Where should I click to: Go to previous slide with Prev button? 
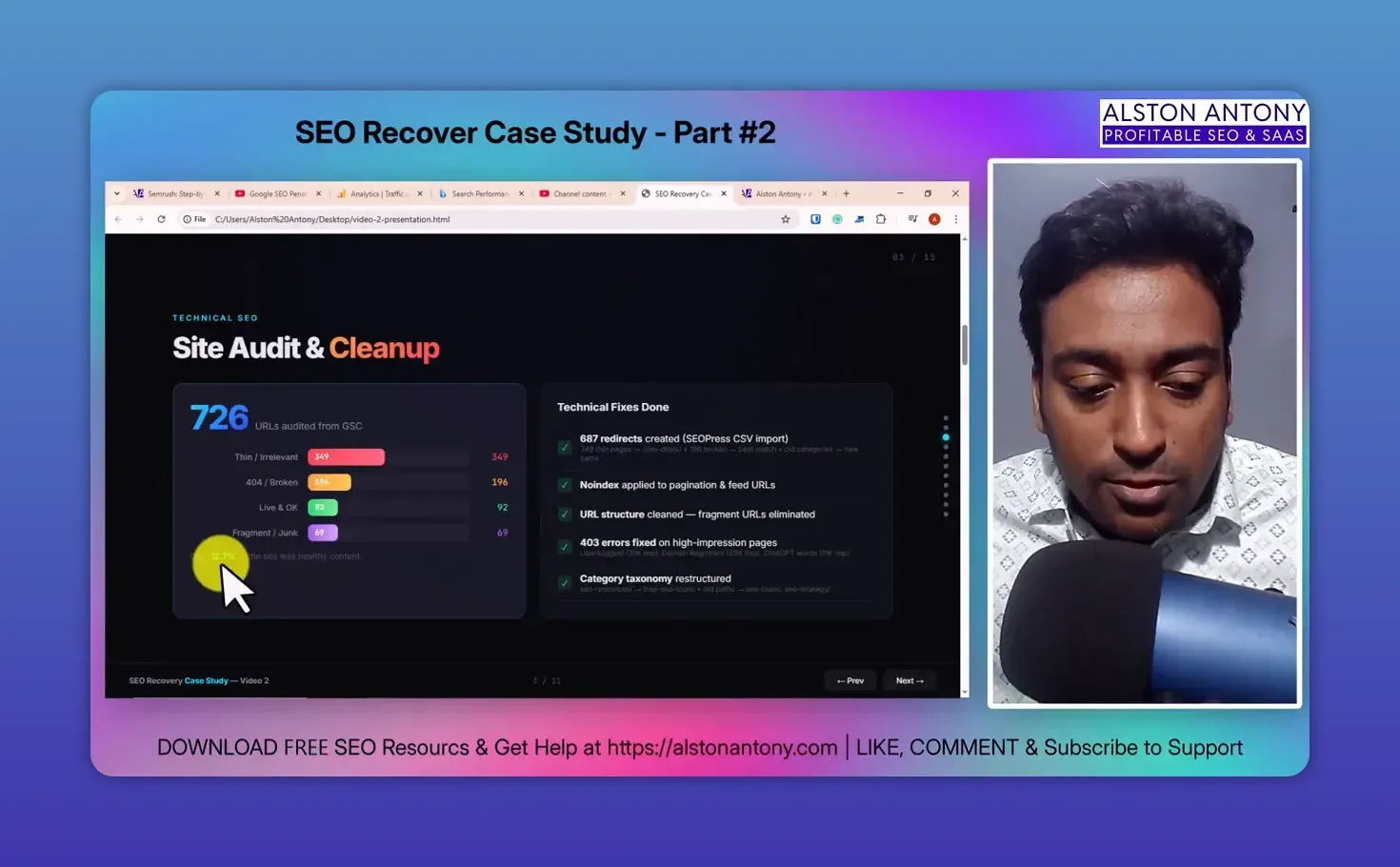[x=850, y=680]
